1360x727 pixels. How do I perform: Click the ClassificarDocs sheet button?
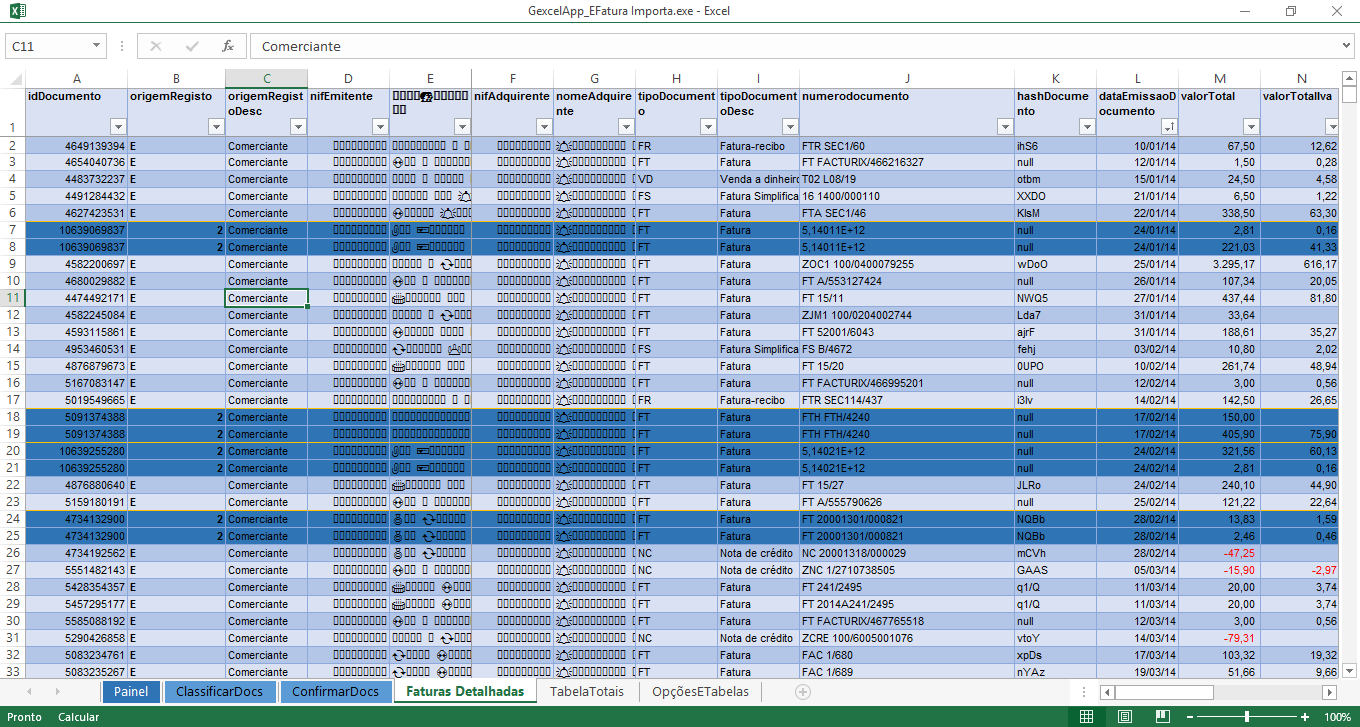(220, 691)
